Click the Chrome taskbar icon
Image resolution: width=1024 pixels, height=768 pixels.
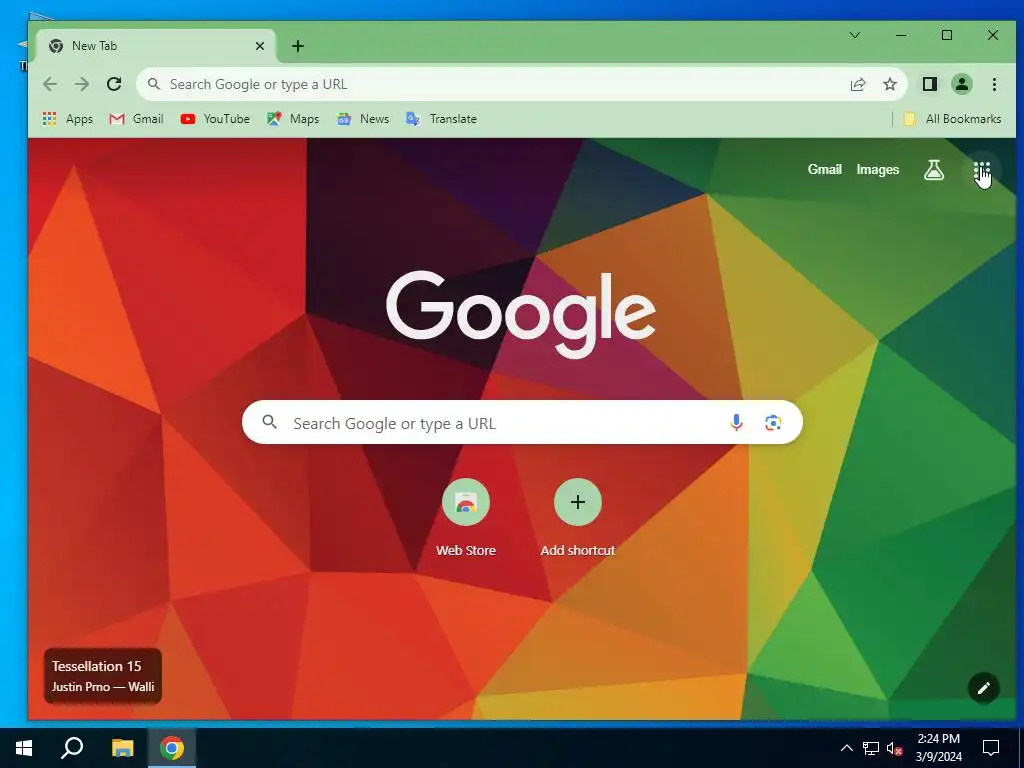(172, 748)
